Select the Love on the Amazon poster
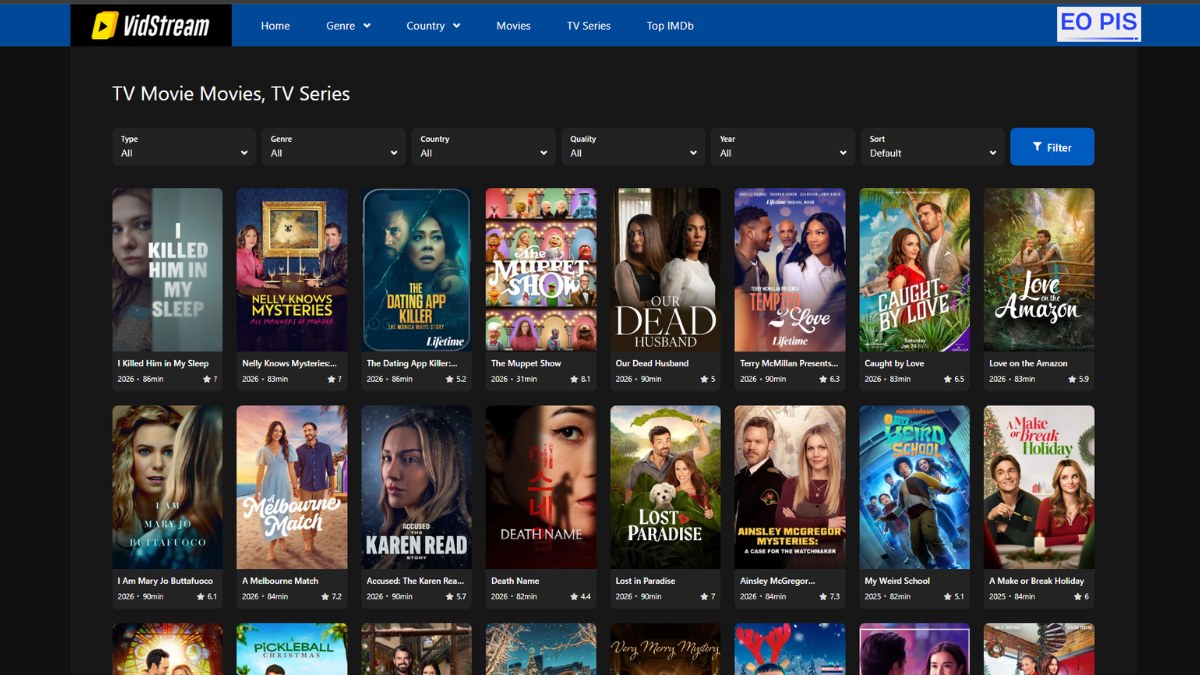Viewport: 1200px width, 675px height. 1039,269
